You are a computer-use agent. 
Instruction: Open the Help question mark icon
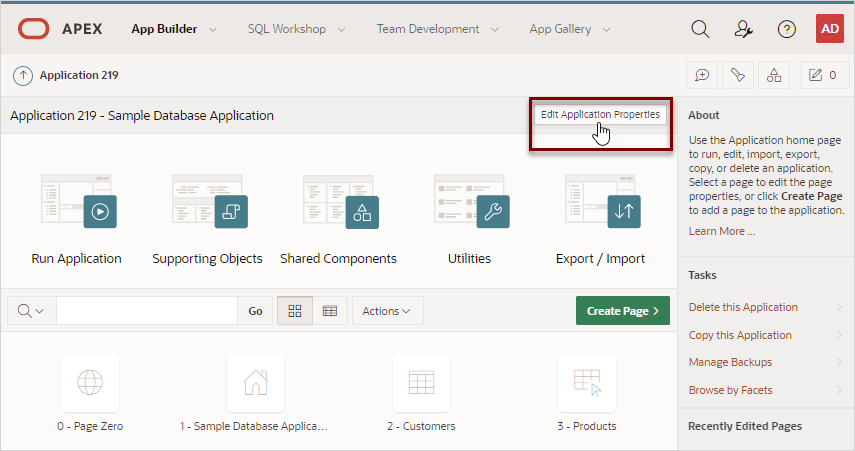pyautogui.click(x=786, y=29)
